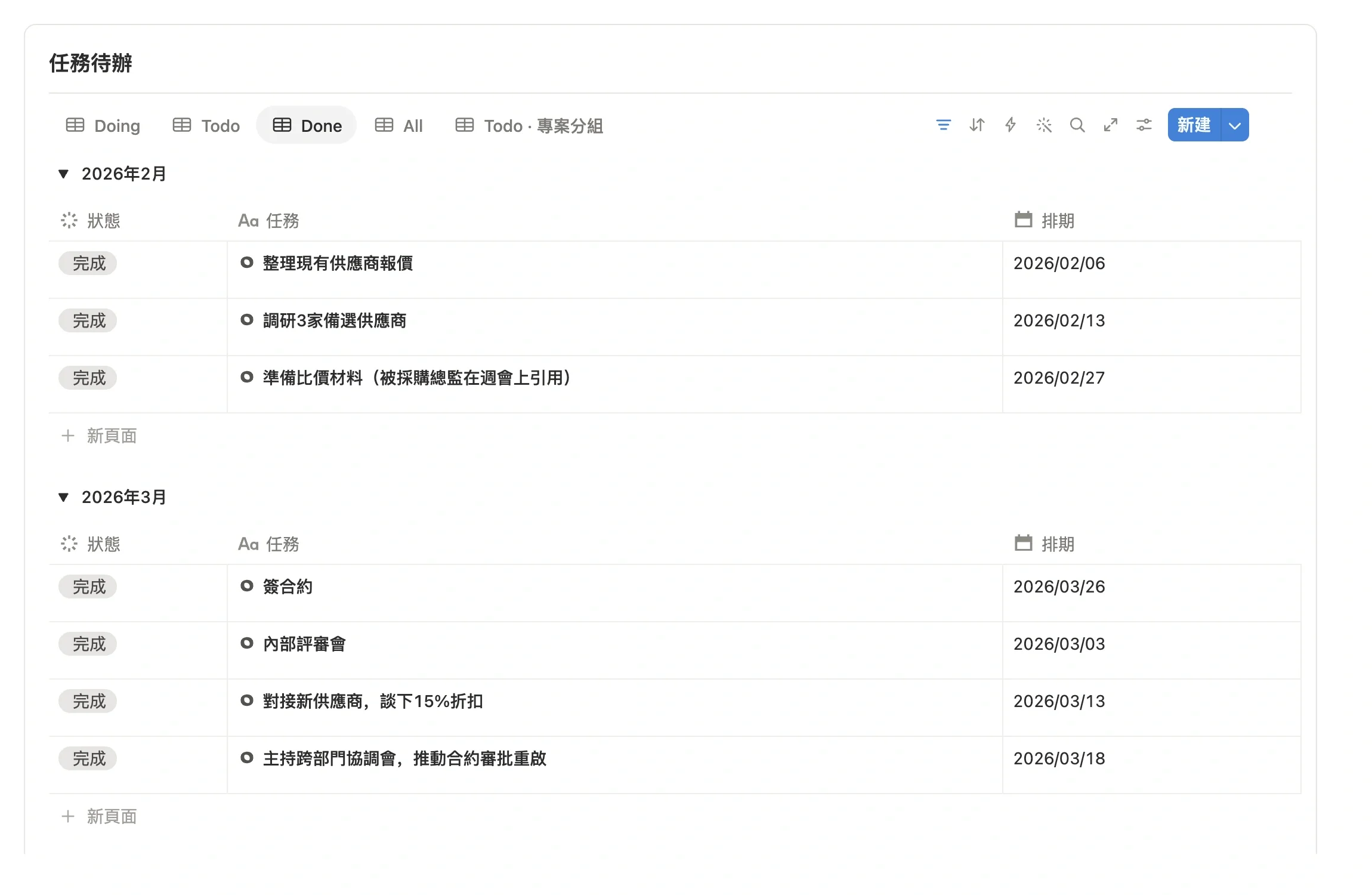Click the sort arrows icon
The height and width of the screenshot is (895, 1372).
[x=977, y=125]
